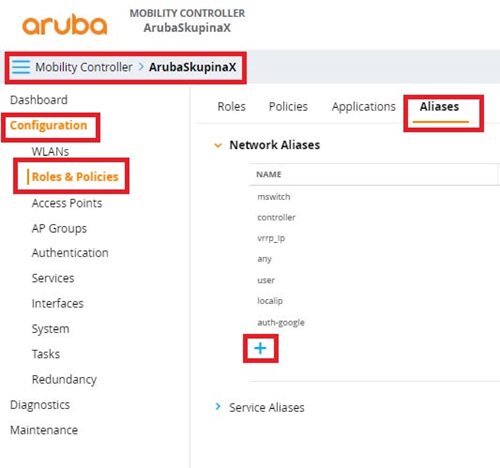This screenshot has width=500, height=468.
Task: Go to Services configuration
Action: point(53,278)
